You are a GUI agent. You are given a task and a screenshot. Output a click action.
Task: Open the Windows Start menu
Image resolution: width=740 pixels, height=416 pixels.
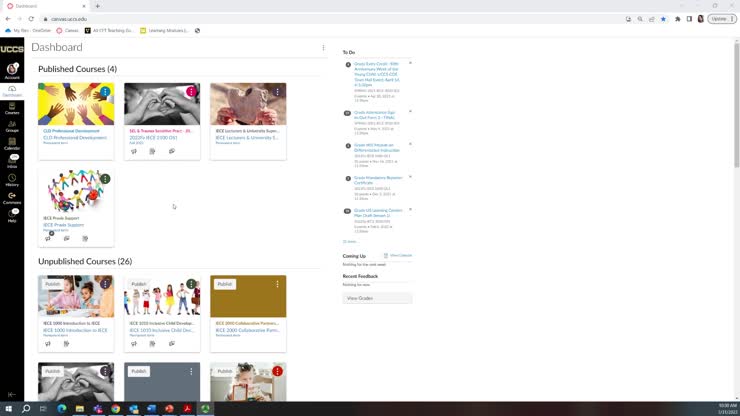coord(8,409)
